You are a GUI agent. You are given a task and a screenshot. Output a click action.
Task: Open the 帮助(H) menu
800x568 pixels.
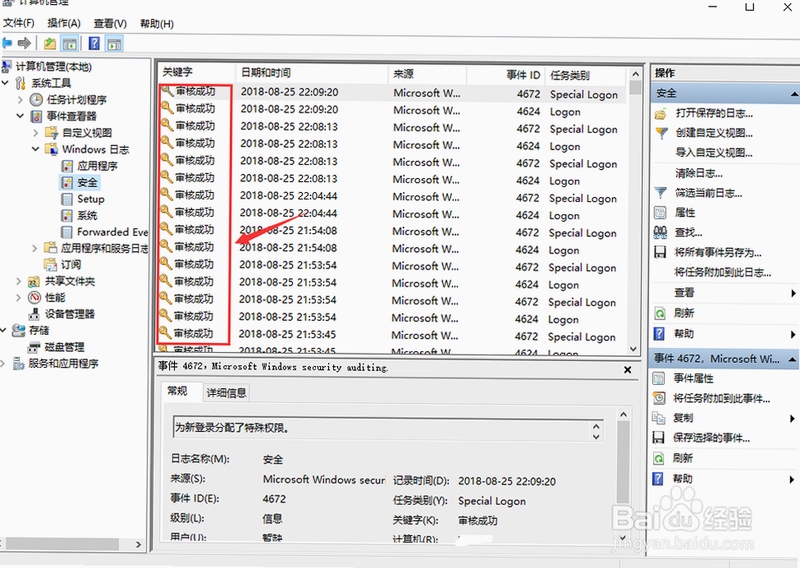pos(157,24)
